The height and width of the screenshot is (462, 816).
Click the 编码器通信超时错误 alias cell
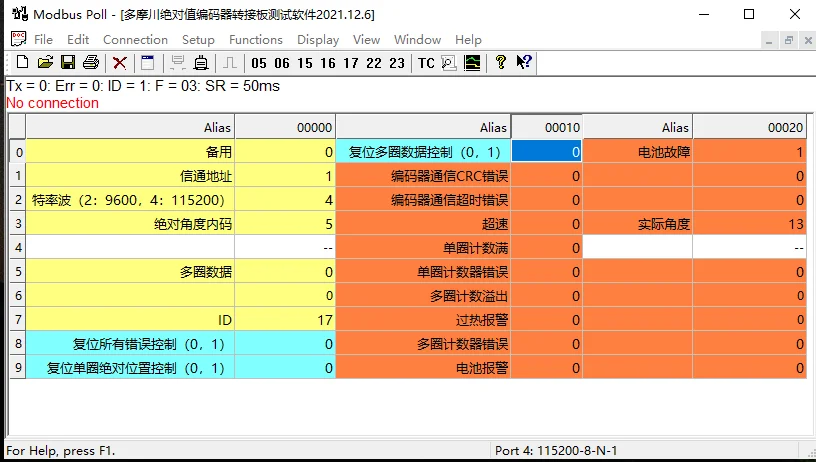tap(424, 200)
